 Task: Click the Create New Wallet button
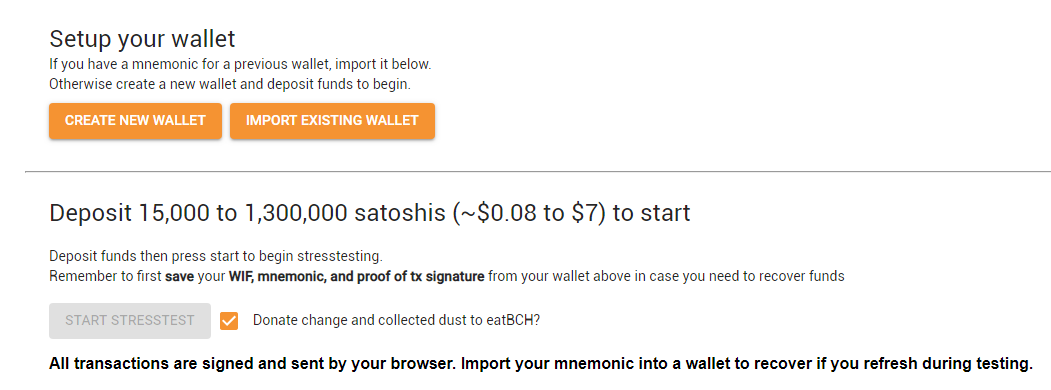coord(135,121)
